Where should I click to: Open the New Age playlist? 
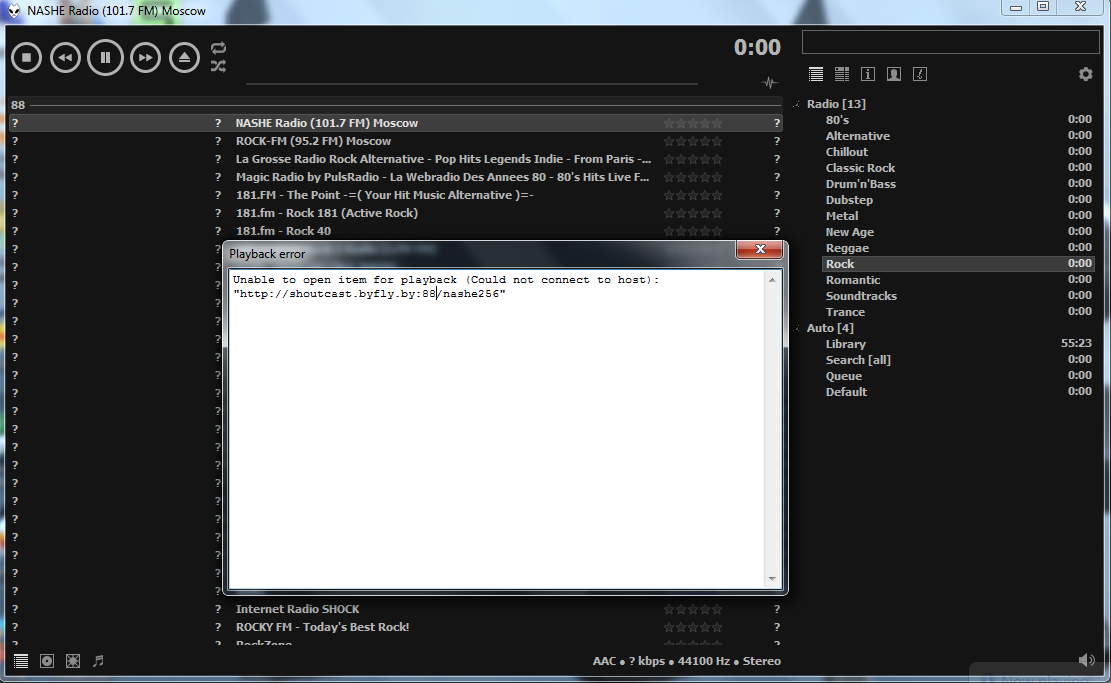[958, 232]
